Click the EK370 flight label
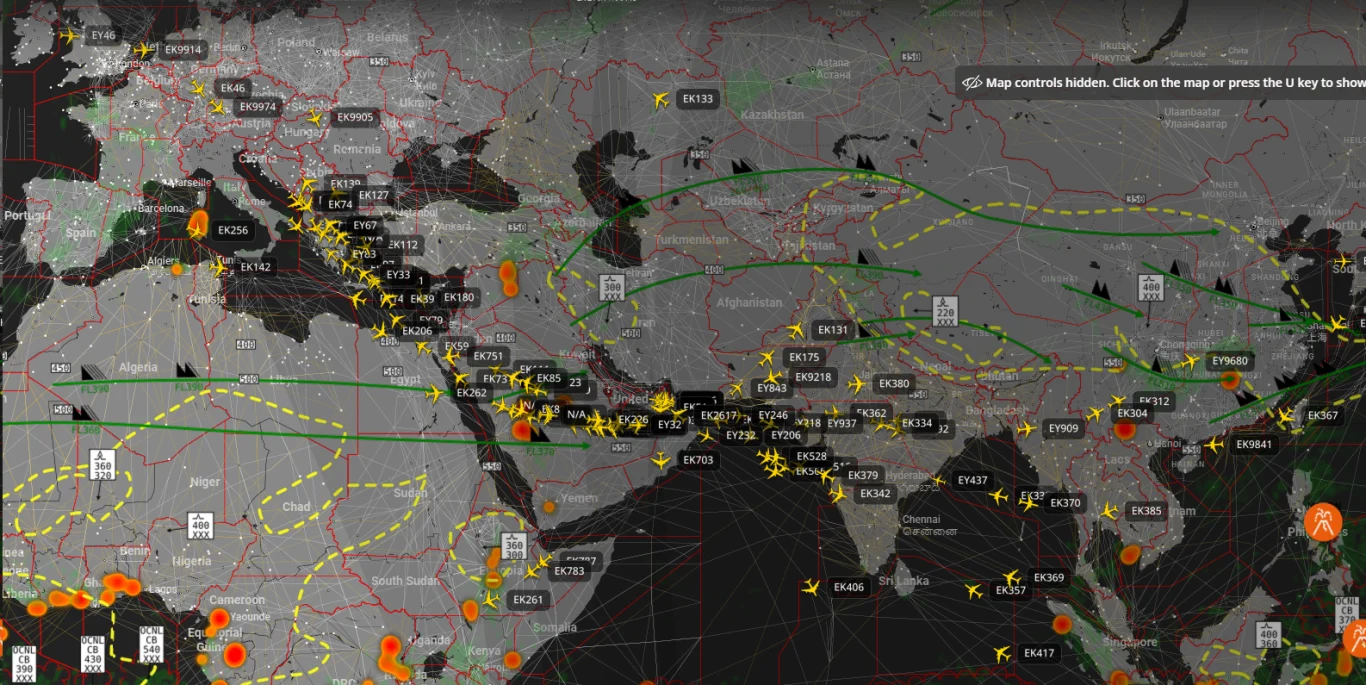This screenshot has height=685, width=1366. (1066, 503)
